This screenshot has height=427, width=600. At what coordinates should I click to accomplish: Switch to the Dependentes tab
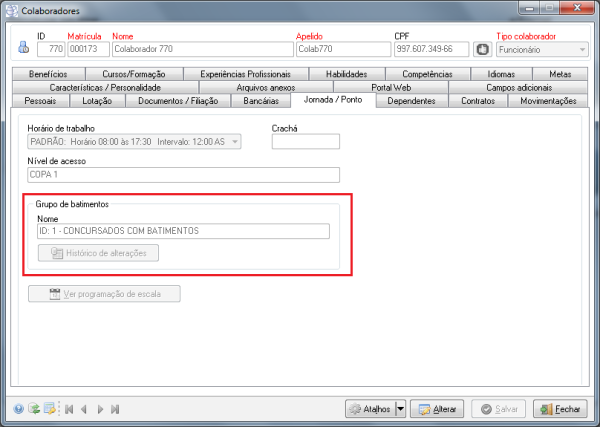(410, 101)
